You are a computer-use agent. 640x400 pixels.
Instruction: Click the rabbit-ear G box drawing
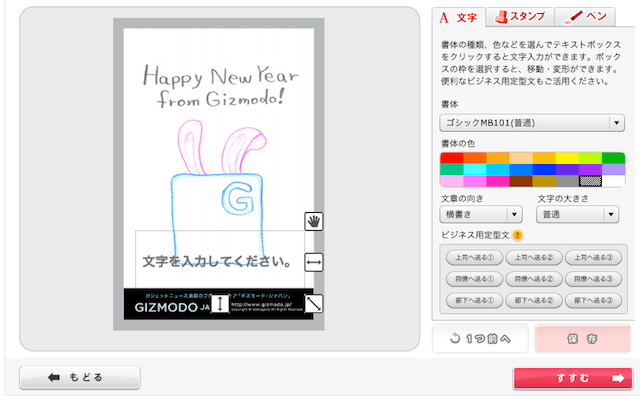tap(218, 192)
